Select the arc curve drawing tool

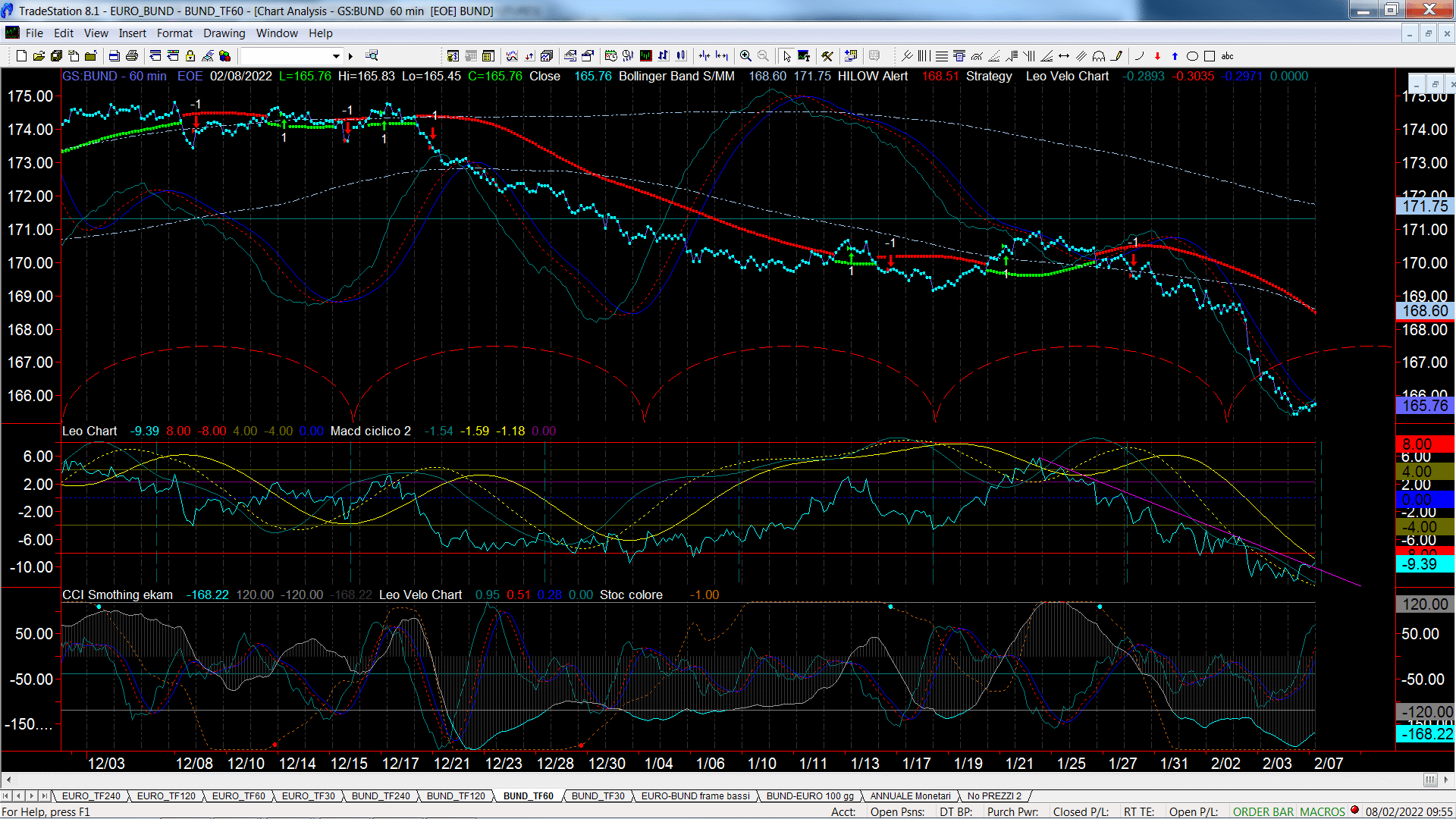coord(1139,56)
